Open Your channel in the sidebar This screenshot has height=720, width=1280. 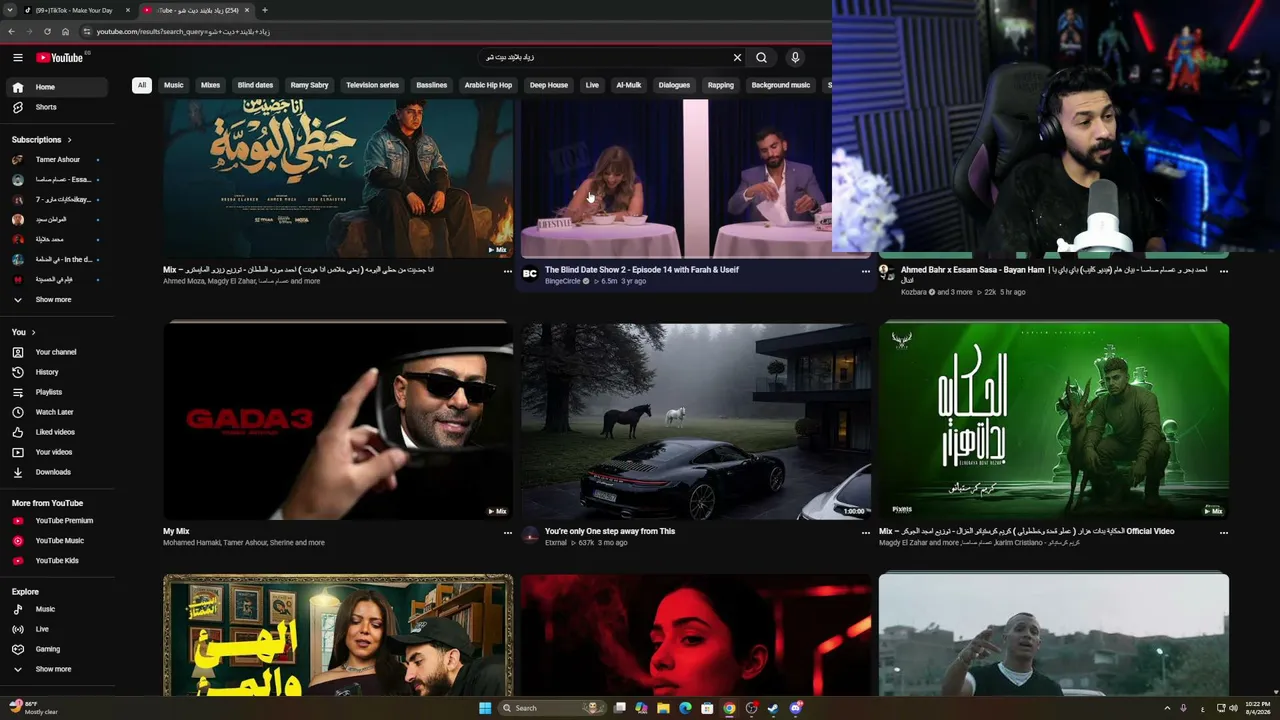coord(55,352)
